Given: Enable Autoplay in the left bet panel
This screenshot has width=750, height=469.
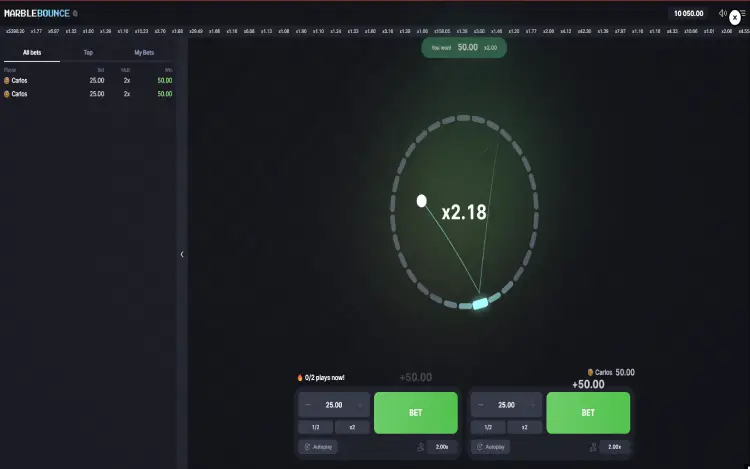Looking at the screenshot, I should coord(318,447).
